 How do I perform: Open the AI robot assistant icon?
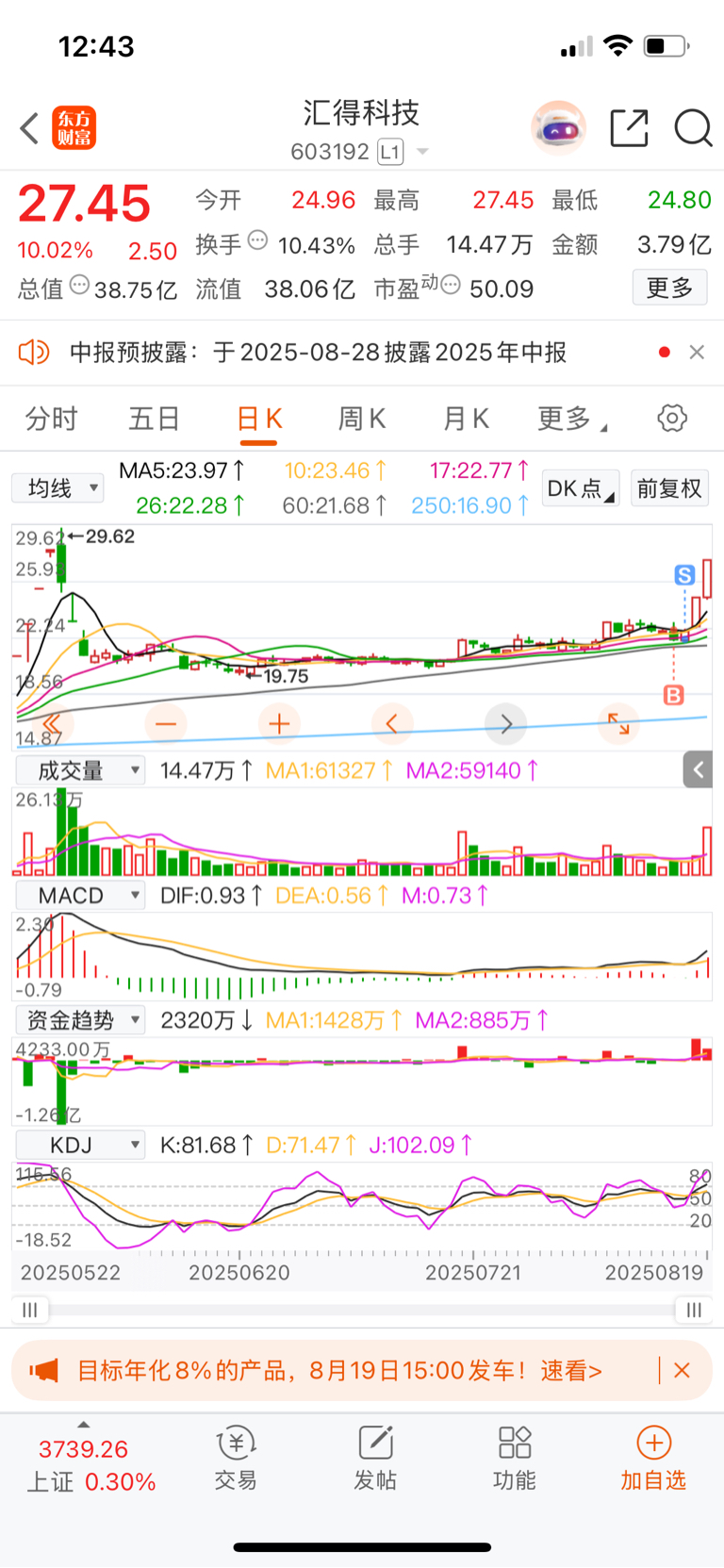(x=559, y=127)
